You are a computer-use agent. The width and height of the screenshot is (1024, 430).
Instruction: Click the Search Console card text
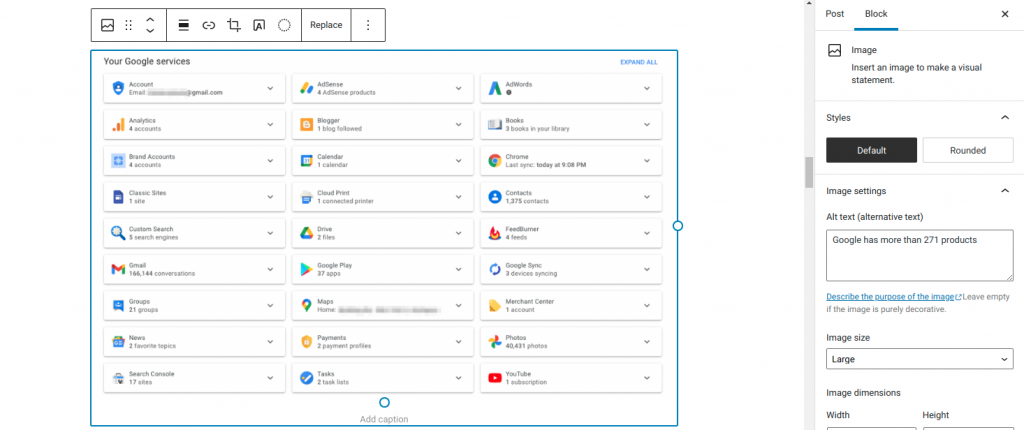coord(152,378)
